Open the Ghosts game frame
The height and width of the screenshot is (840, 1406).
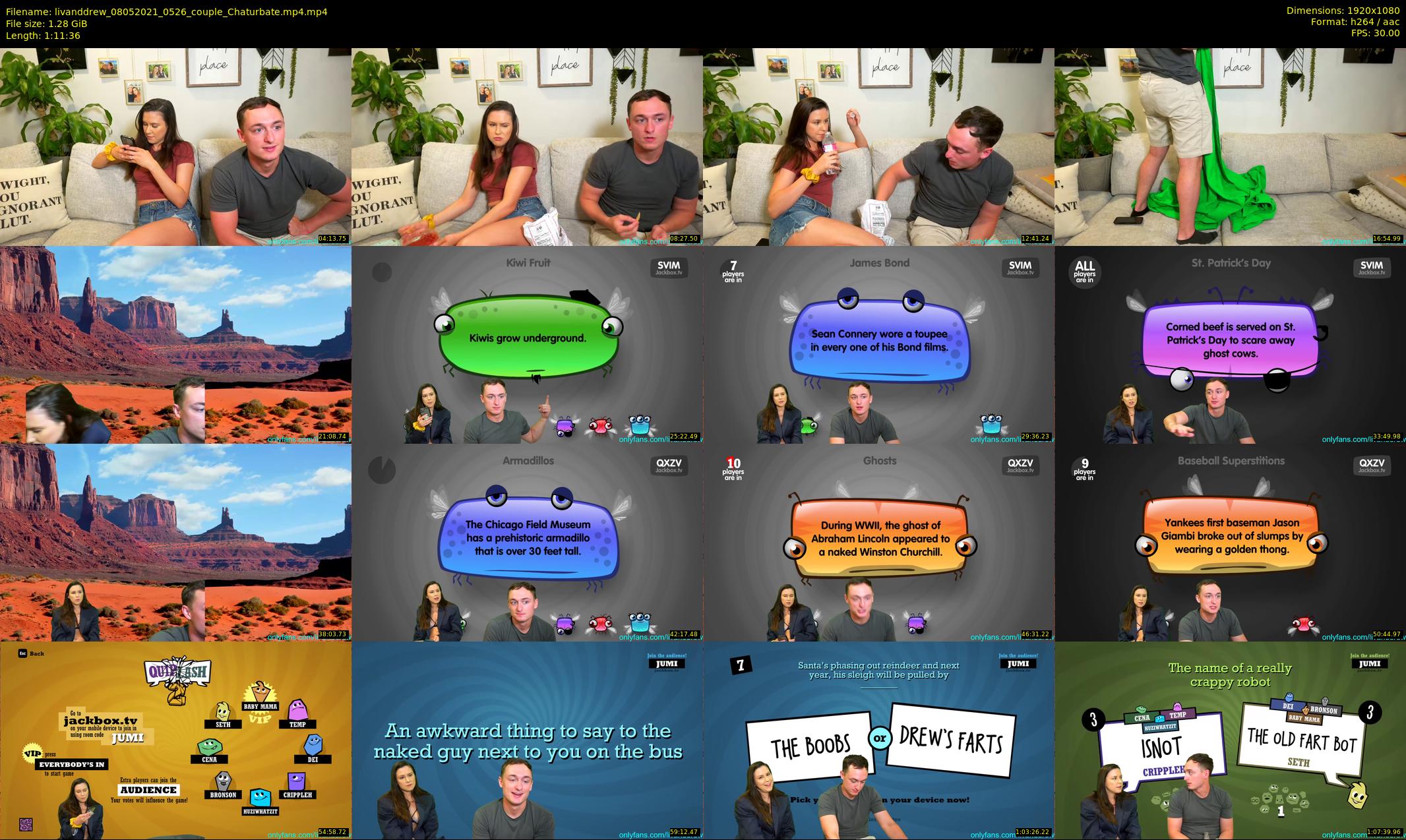pos(878,542)
